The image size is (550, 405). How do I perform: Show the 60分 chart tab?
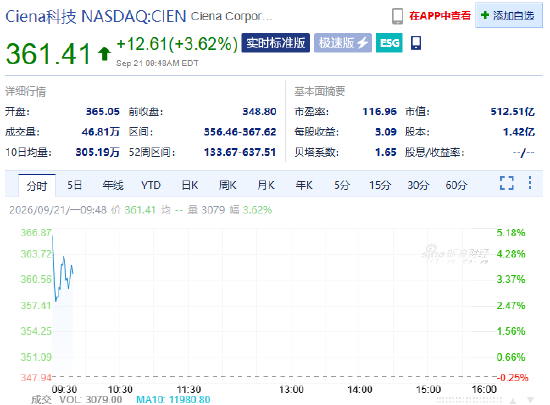point(456,185)
